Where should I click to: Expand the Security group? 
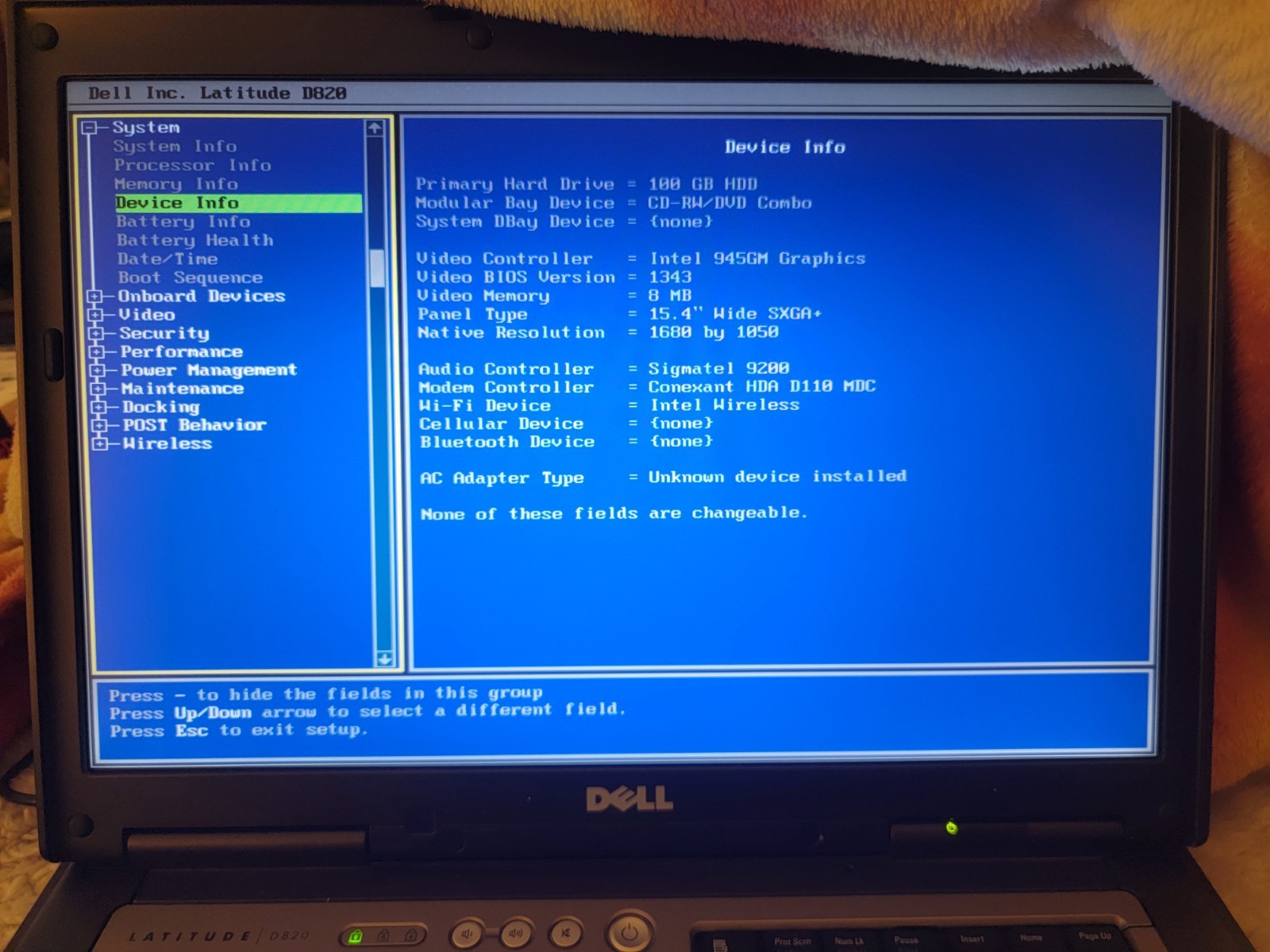[x=97, y=333]
